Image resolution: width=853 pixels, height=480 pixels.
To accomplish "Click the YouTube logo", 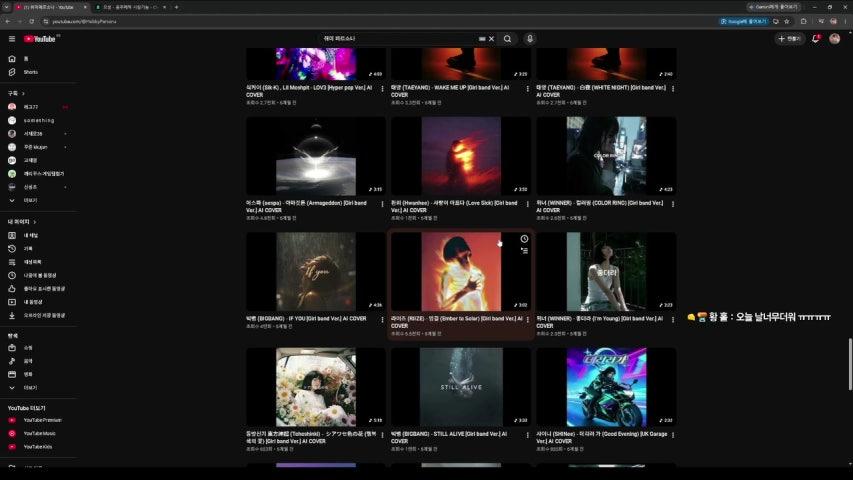I will [x=40, y=39].
